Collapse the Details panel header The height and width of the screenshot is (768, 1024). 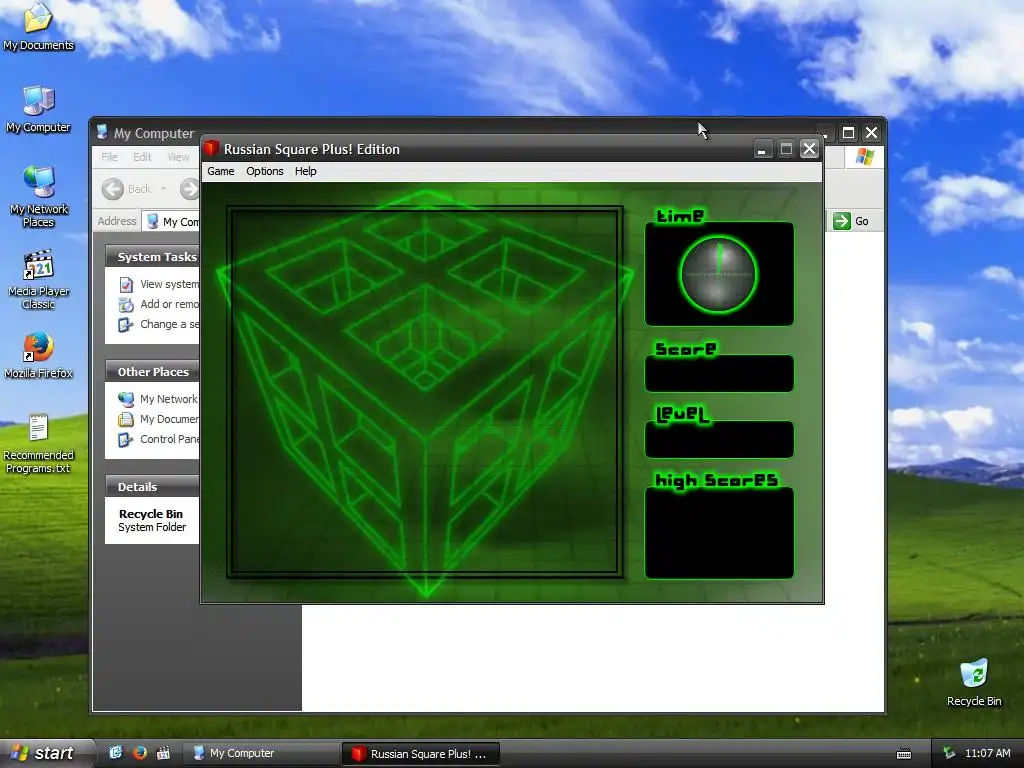152,487
